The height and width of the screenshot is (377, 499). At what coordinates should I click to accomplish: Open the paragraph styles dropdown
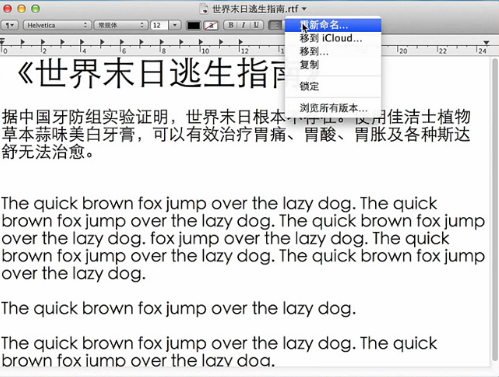(10, 25)
